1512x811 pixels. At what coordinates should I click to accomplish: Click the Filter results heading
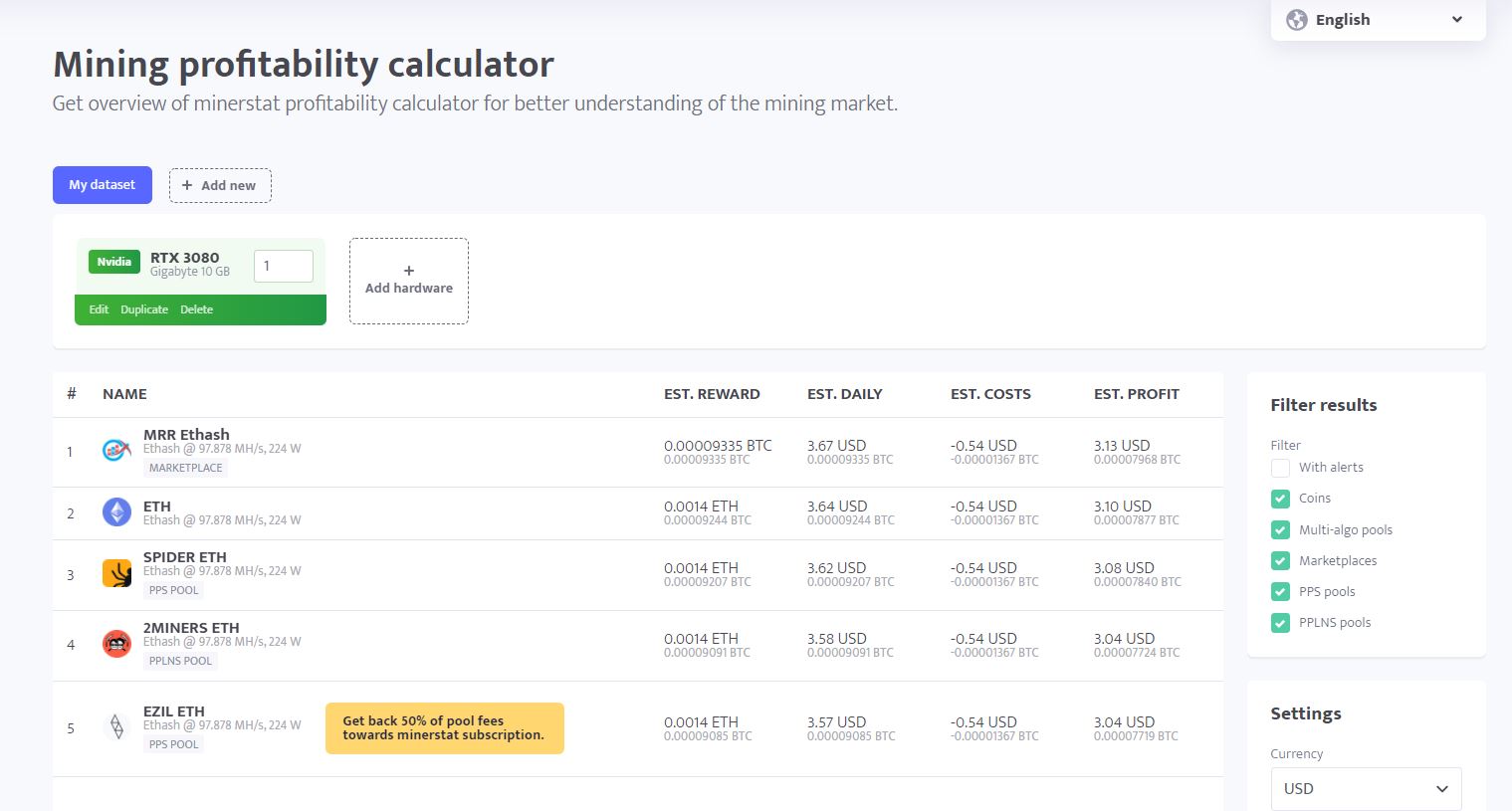pos(1324,405)
